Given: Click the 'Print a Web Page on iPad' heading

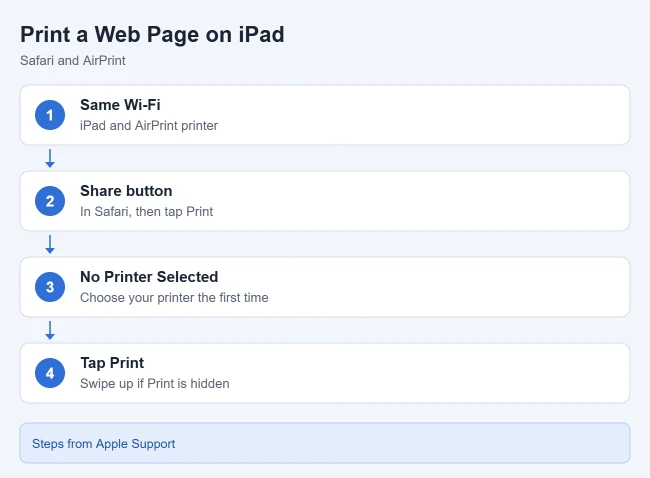Looking at the screenshot, I should (x=152, y=34).
